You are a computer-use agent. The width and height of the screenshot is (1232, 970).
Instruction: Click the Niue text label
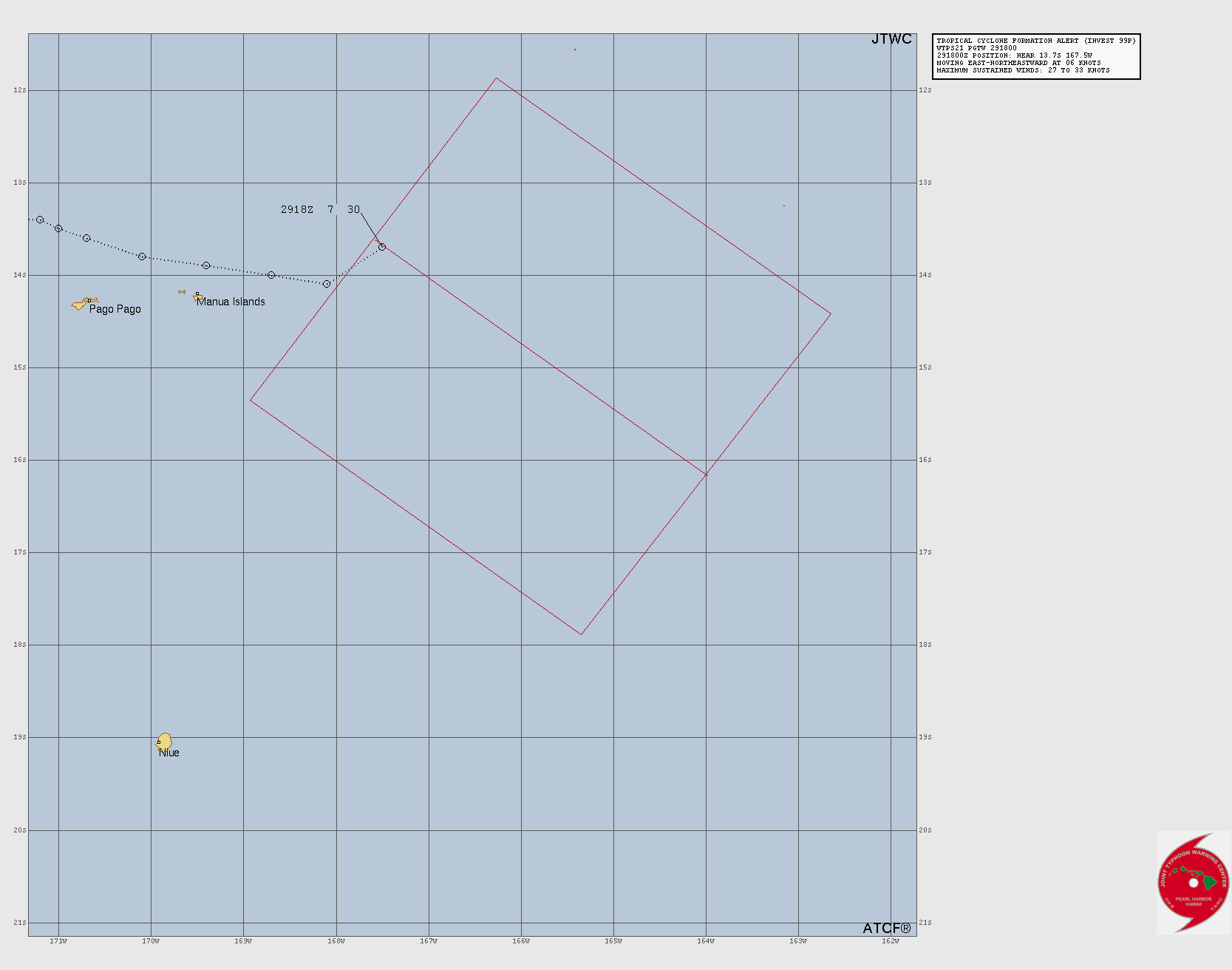click(x=169, y=753)
